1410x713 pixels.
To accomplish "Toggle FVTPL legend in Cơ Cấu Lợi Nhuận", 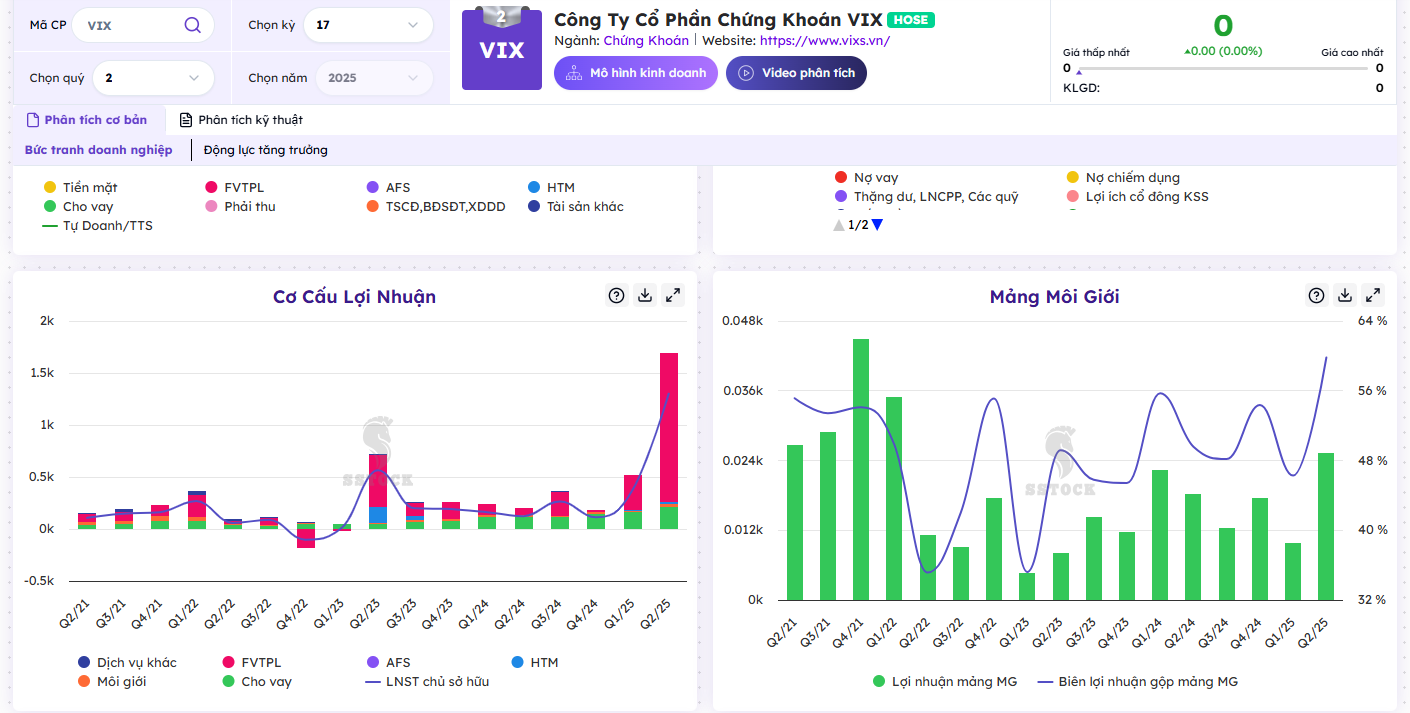I will point(251,662).
